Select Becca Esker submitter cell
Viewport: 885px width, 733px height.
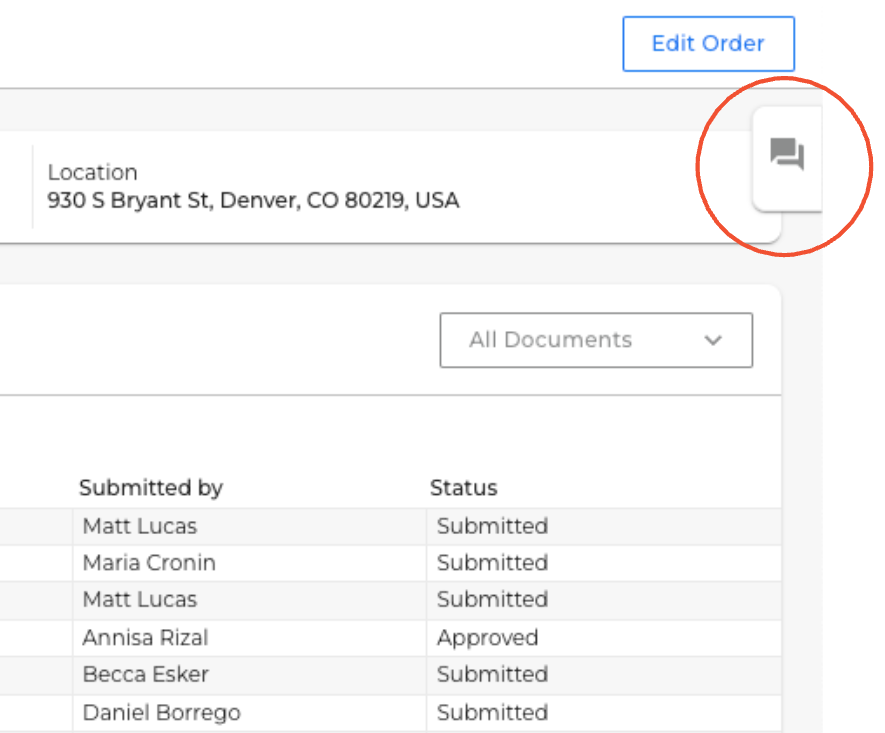tap(146, 674)
